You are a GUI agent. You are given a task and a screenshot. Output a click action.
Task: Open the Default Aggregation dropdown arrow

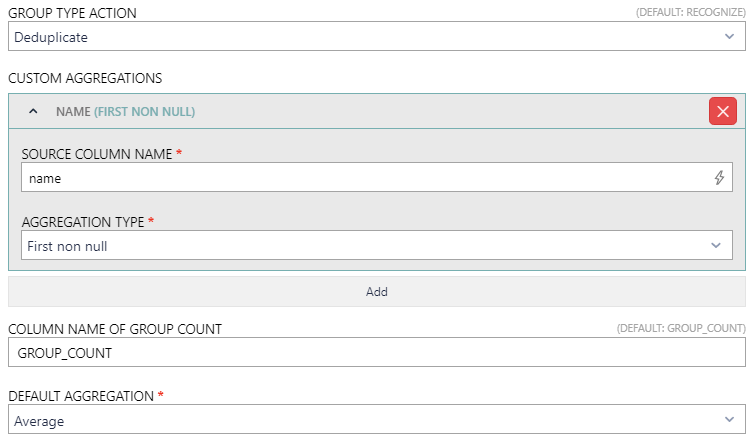coord(729,421)
